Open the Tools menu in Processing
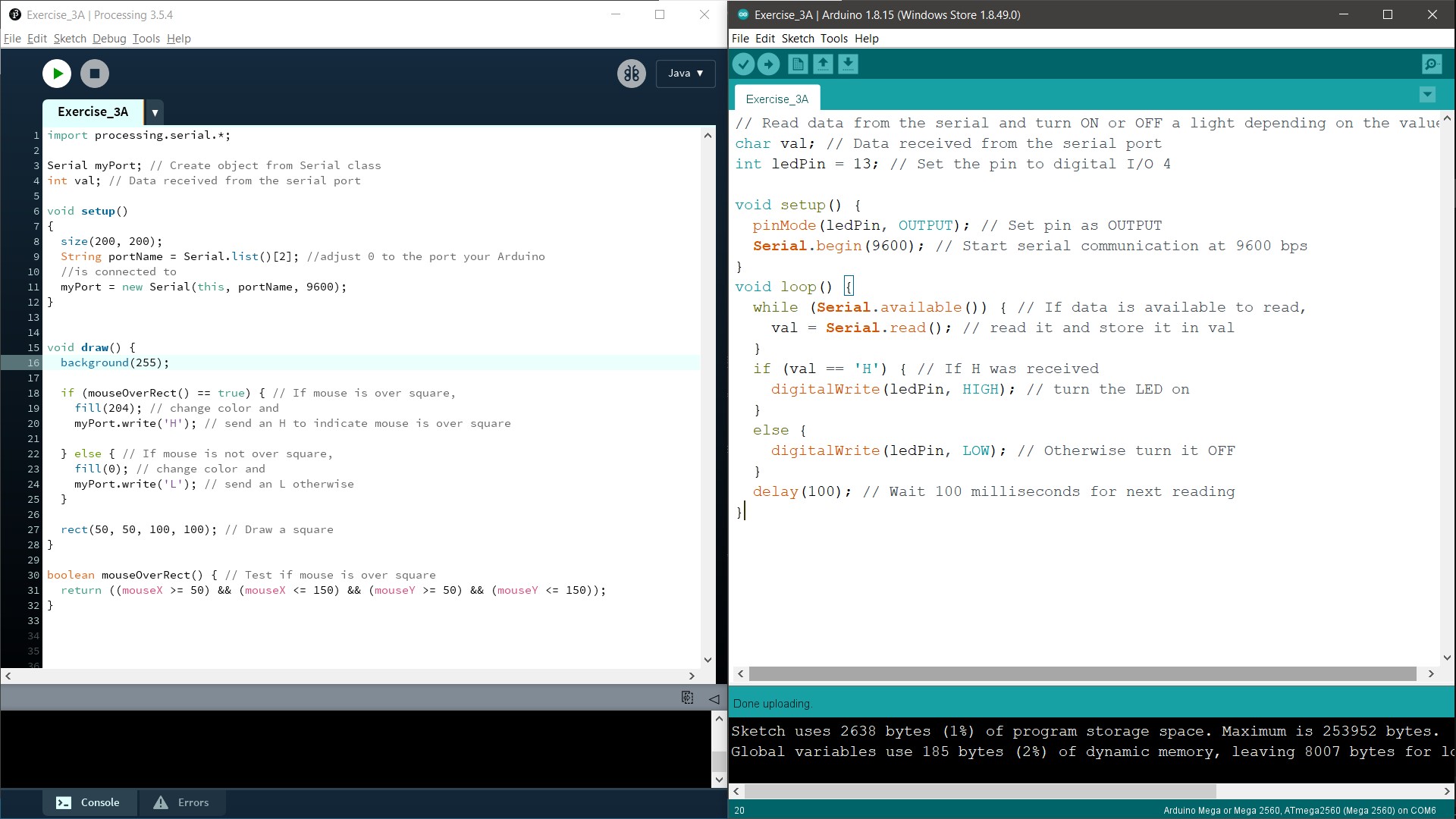1456x819 pixels. click(x=146, y=39)
